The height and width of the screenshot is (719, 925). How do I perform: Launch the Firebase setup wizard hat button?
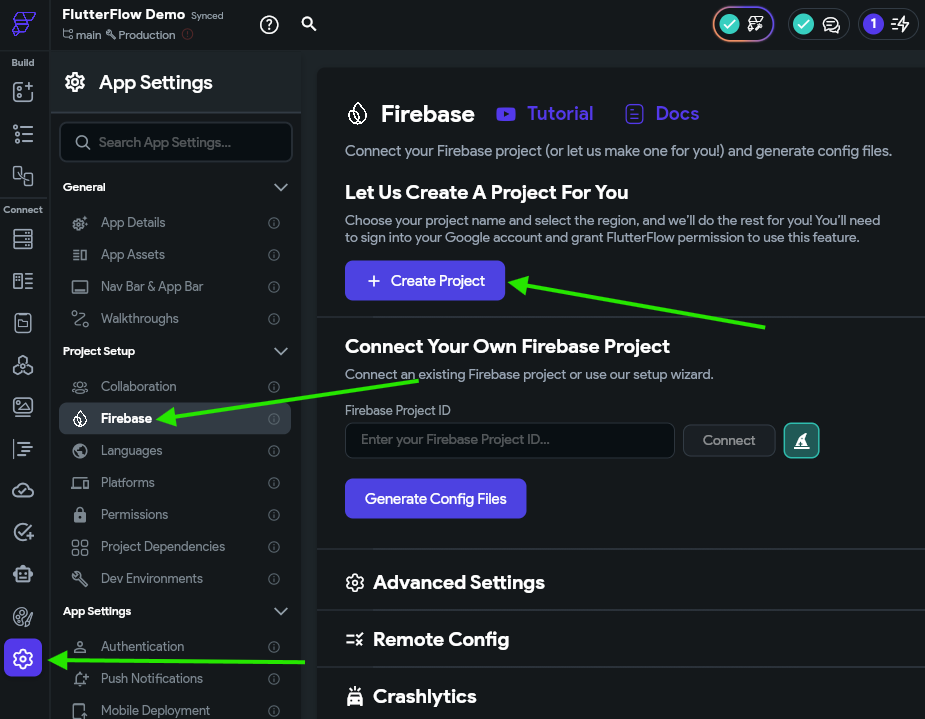coord(801,441)
